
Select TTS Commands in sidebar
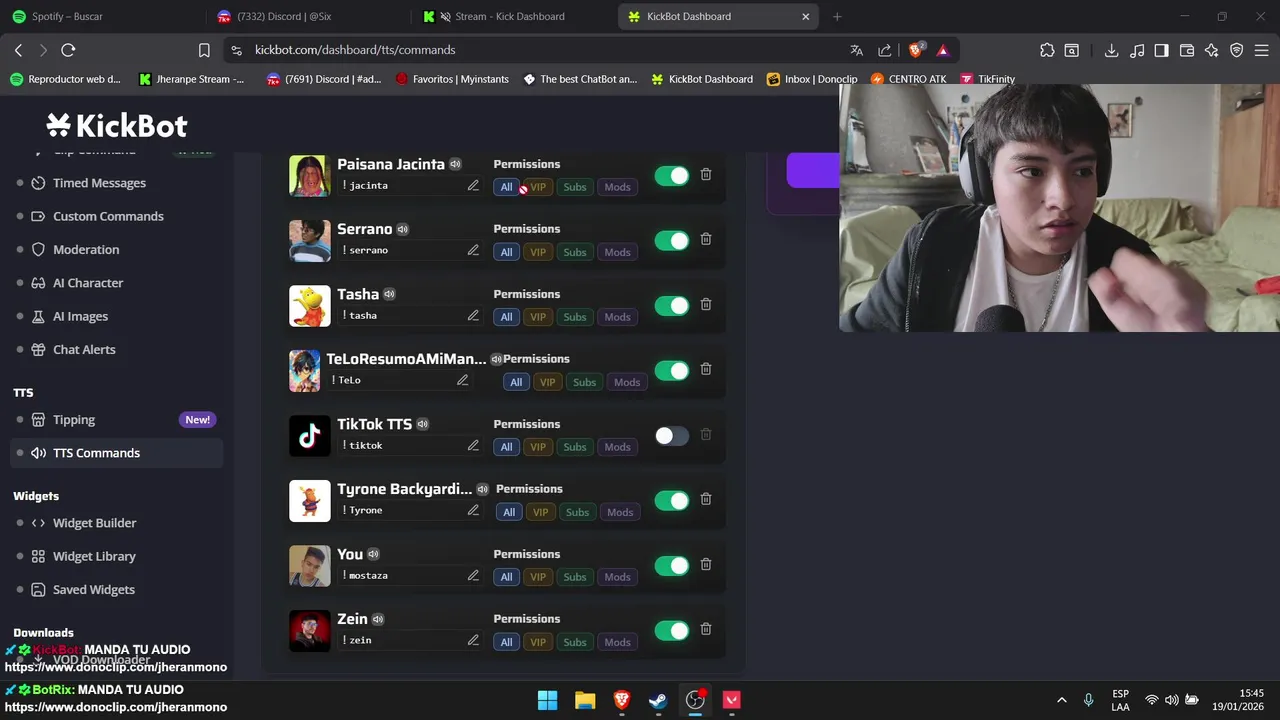coord(116,453)
